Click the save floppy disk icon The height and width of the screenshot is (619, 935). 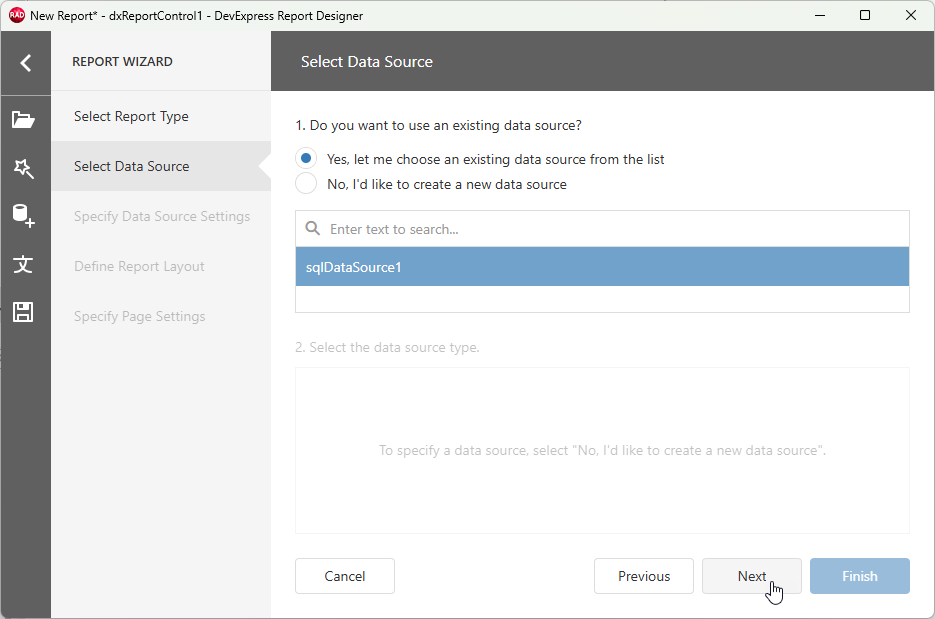[x=23, y=312]
